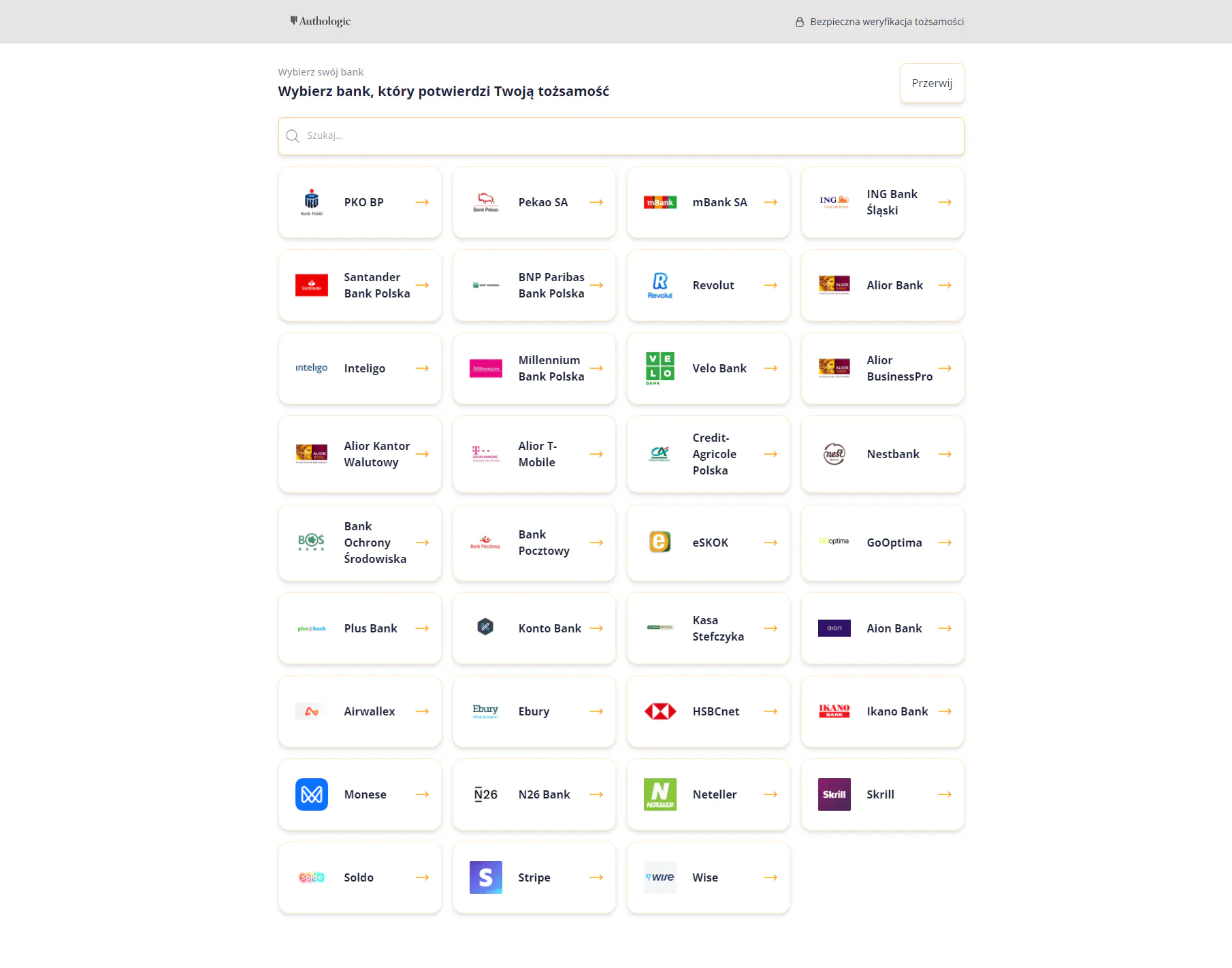Click the Inteligo label text

tap(365, 368)
